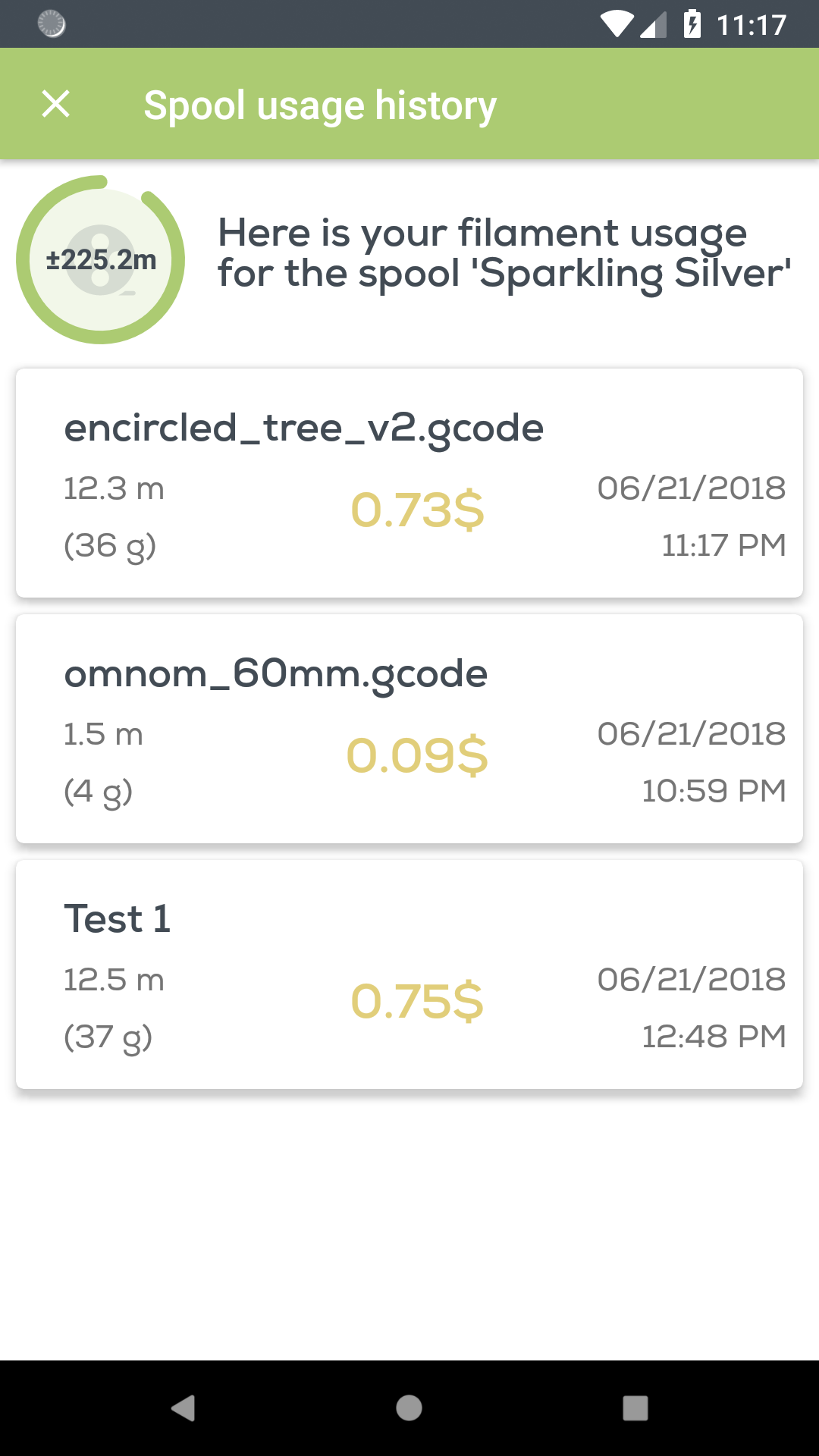Open the recent apps overview button
The width and height of the screenshot is (819, 1456).
(x=635, y=1408)
